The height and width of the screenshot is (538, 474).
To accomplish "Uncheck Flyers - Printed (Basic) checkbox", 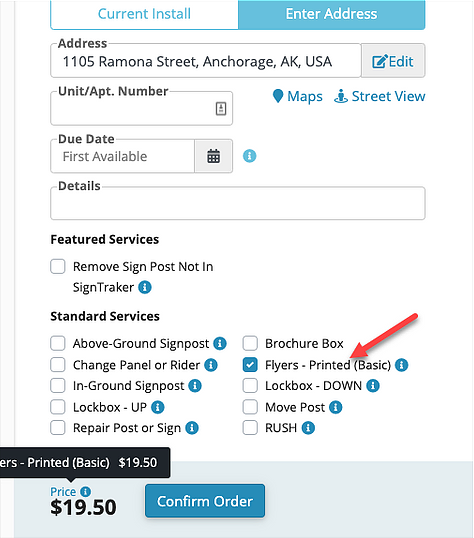I will pos(250,365).
